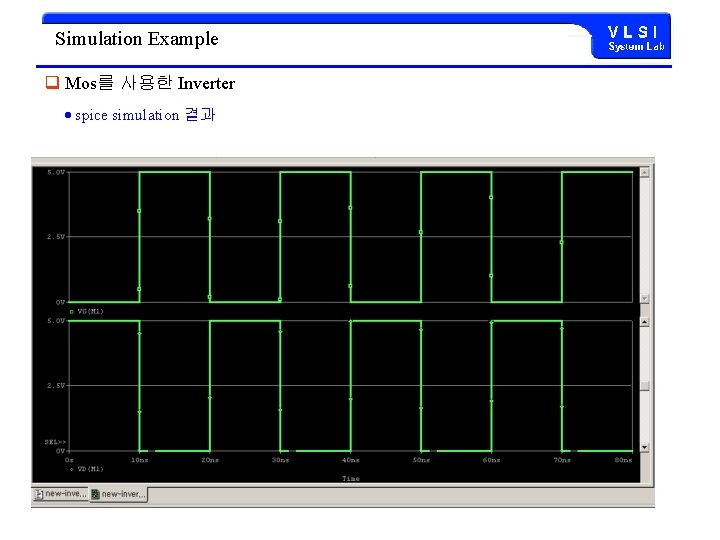
Task: Click the bottom plot's 2.5V axis label
Action: [56, 385]
